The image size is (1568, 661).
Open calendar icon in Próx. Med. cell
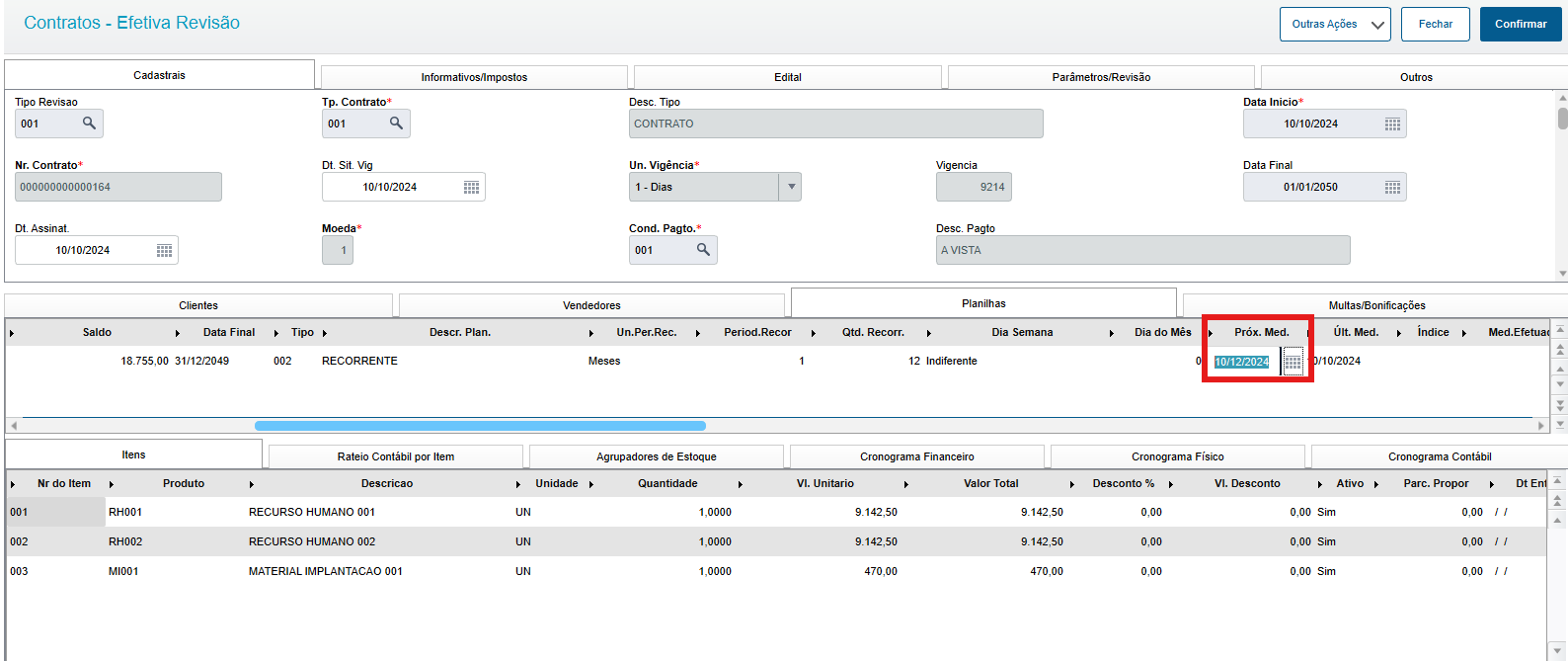1293,362
